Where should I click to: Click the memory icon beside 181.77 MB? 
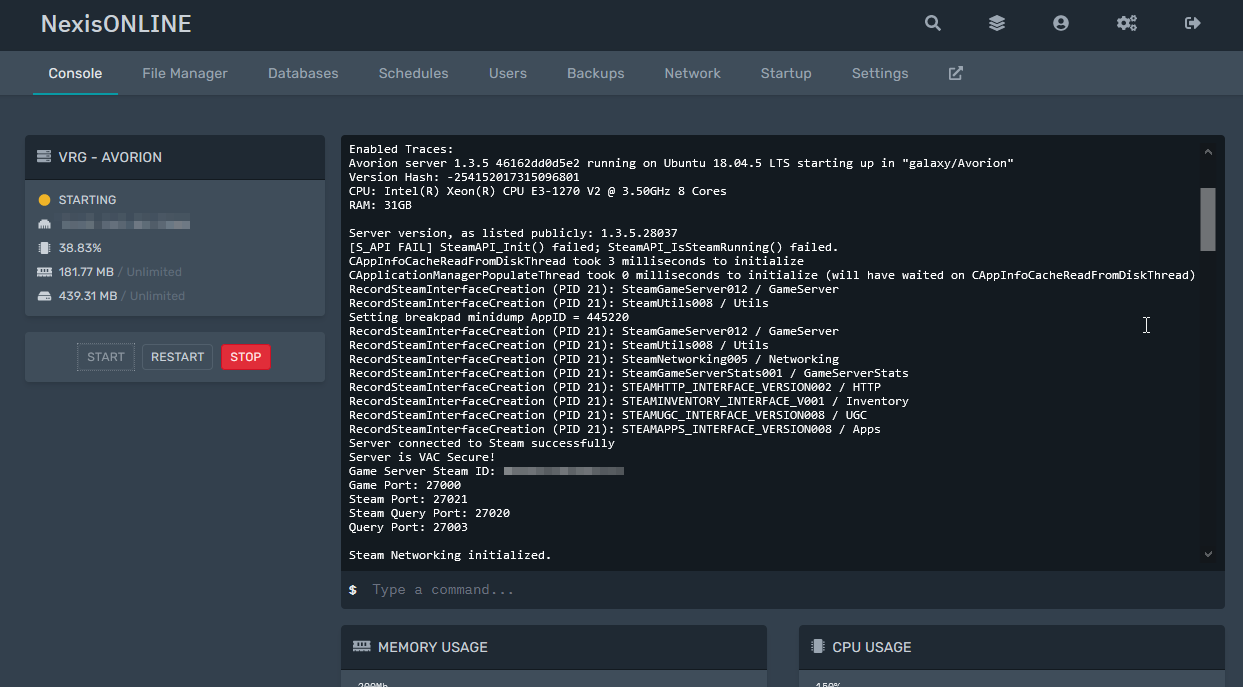point(44,272)
